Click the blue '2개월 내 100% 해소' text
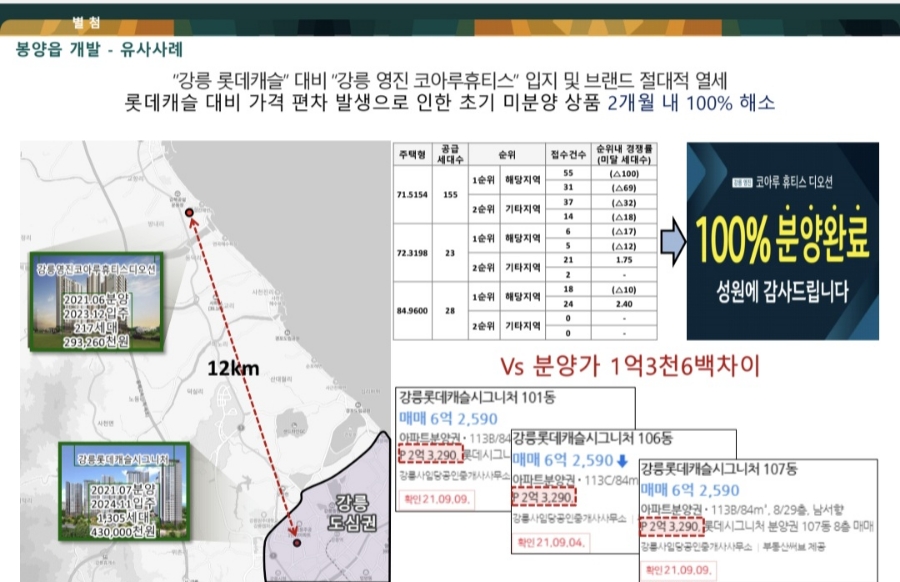900x582 pixels. click(x=691, y=103)
